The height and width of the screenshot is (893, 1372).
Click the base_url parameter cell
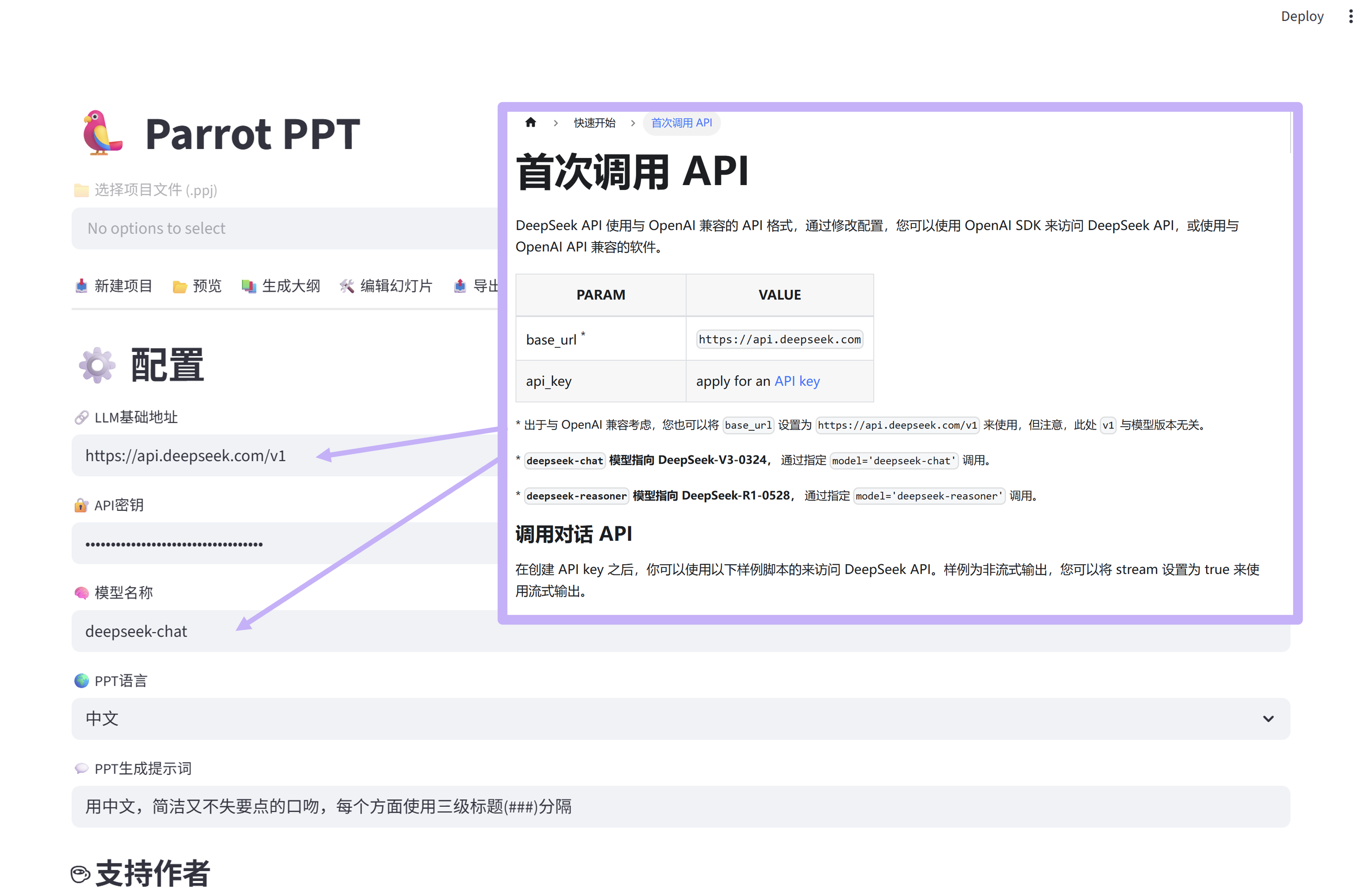click(601, 338)
